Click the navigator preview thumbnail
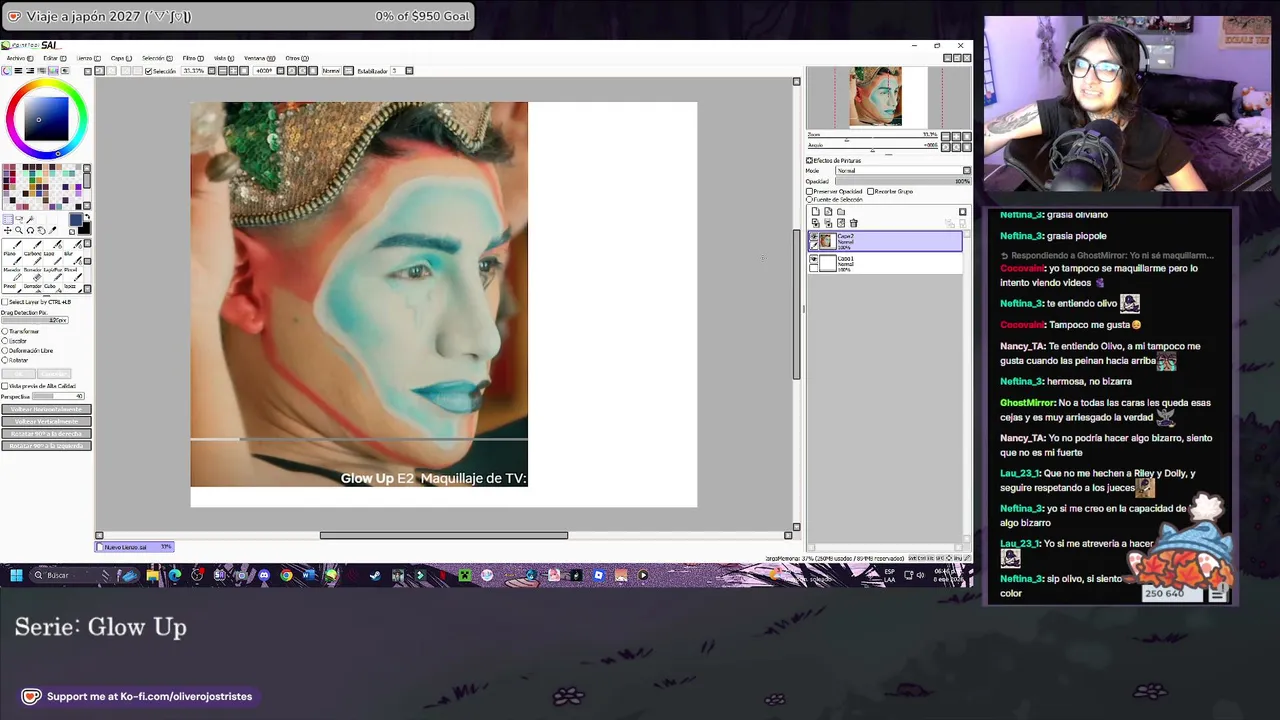Viewport: 1280px width, 720px height. [x=875, y=97]
